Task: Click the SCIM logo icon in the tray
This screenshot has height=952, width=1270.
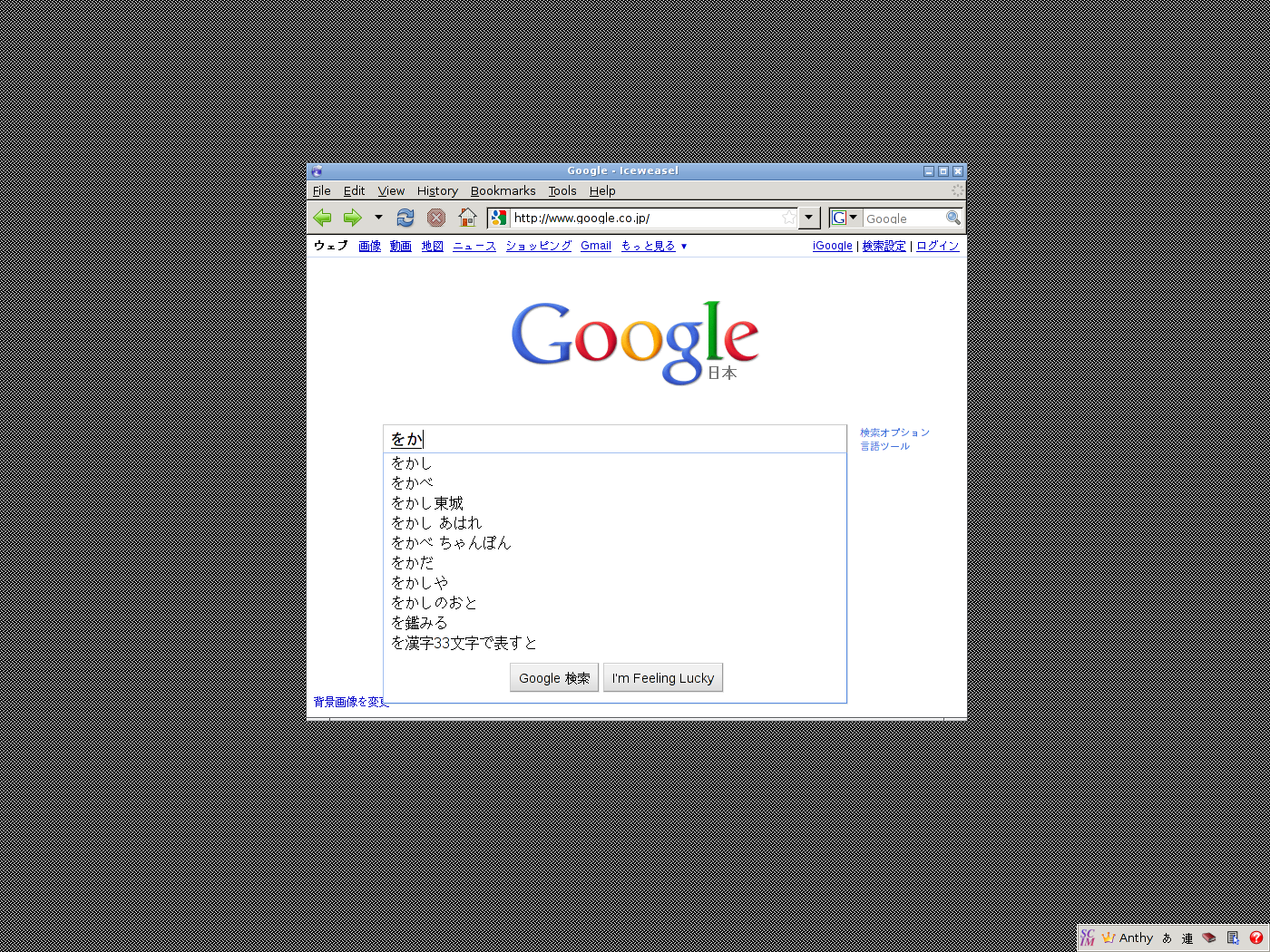Action: pyautogui.click(x=1088, y=937)
